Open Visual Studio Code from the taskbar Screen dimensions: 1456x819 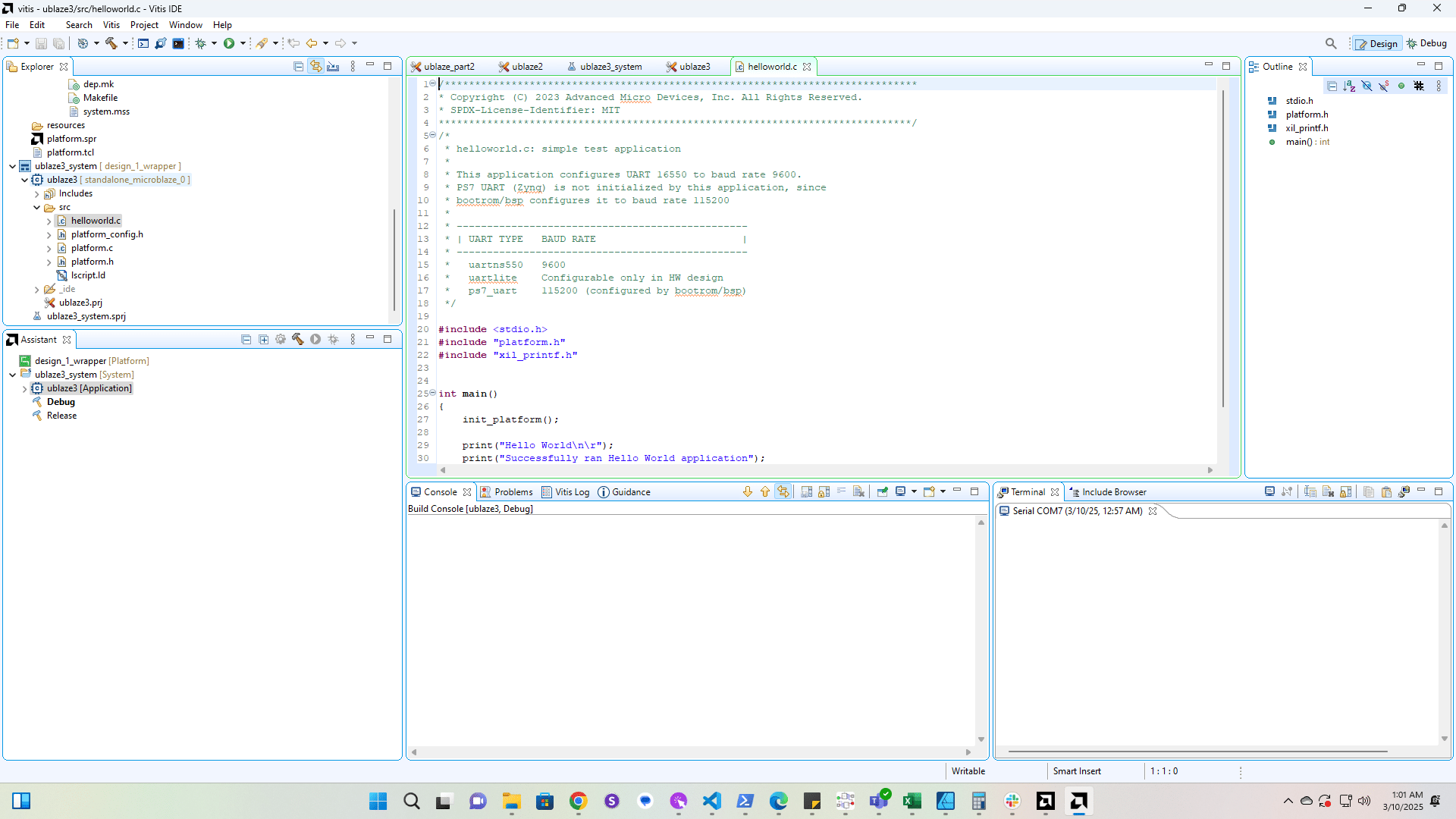[711, 801]
